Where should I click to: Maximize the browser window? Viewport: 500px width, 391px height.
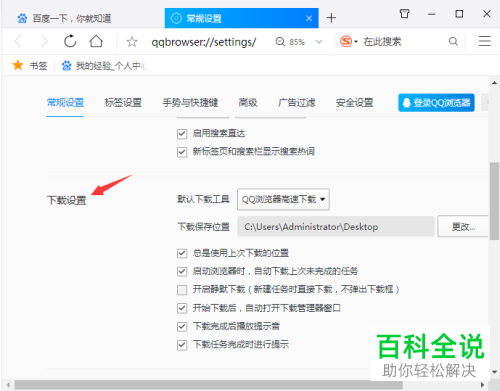pyautogui.click(x=459, y=14)
